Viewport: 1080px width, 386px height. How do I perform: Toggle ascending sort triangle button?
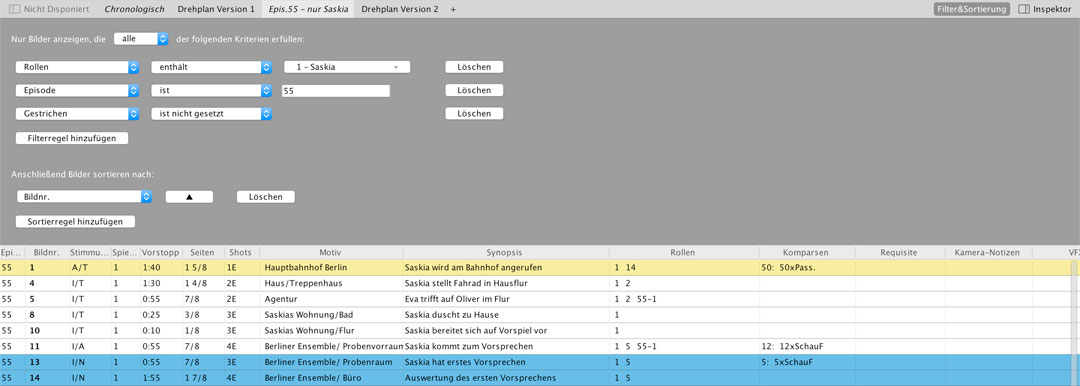coord(189,197)
